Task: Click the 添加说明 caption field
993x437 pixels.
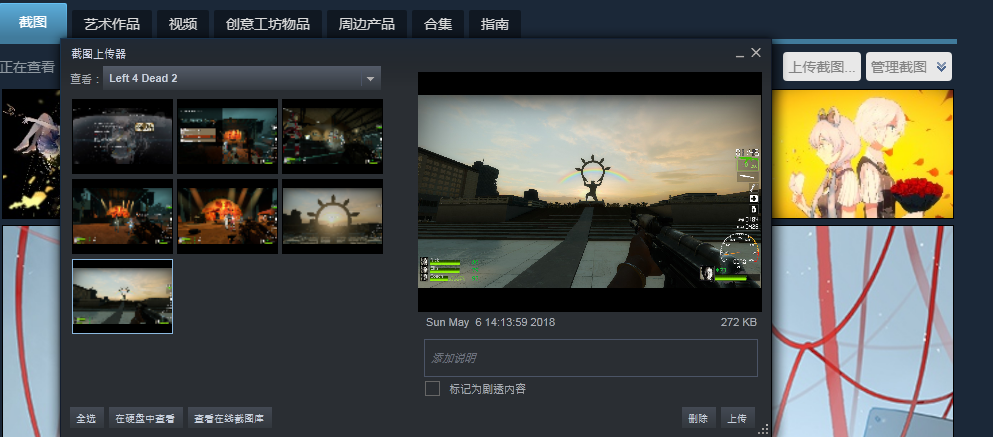Action: click(x=591, y=358)
